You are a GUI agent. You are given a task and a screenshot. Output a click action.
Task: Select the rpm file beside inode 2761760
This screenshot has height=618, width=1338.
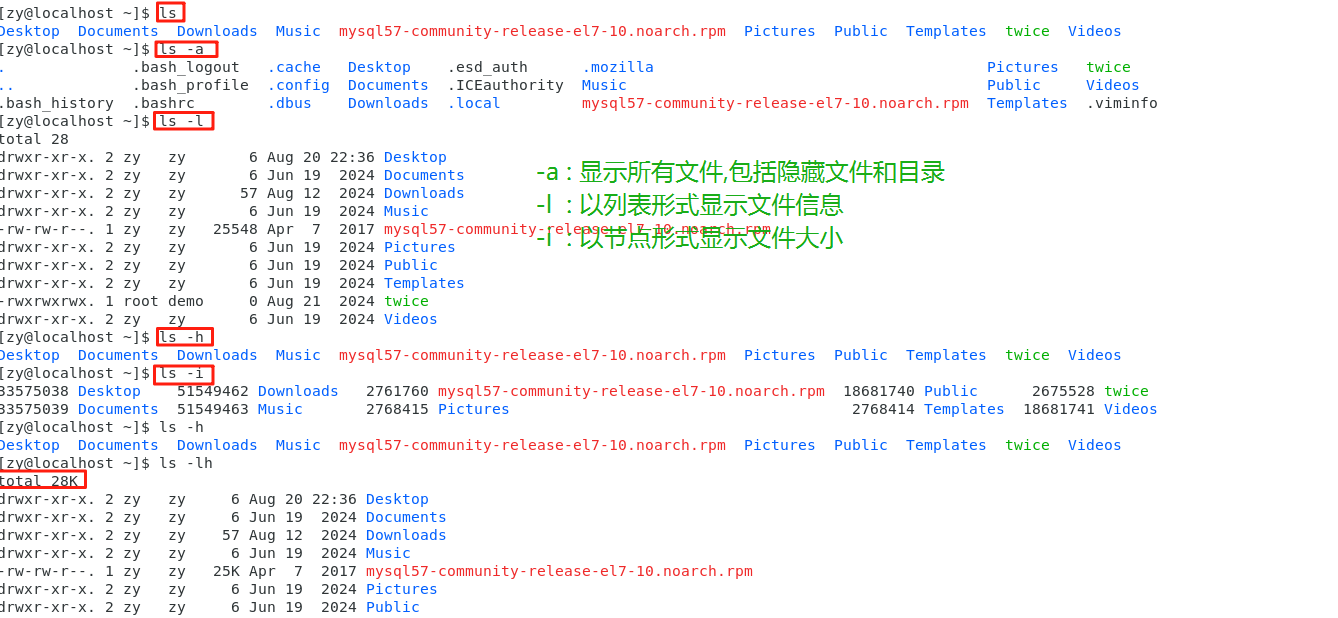[x=631, y=391]
